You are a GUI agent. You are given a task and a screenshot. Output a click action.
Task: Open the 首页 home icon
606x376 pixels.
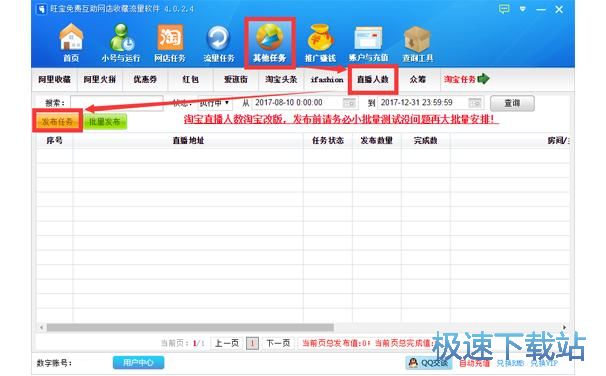point(71,43)
